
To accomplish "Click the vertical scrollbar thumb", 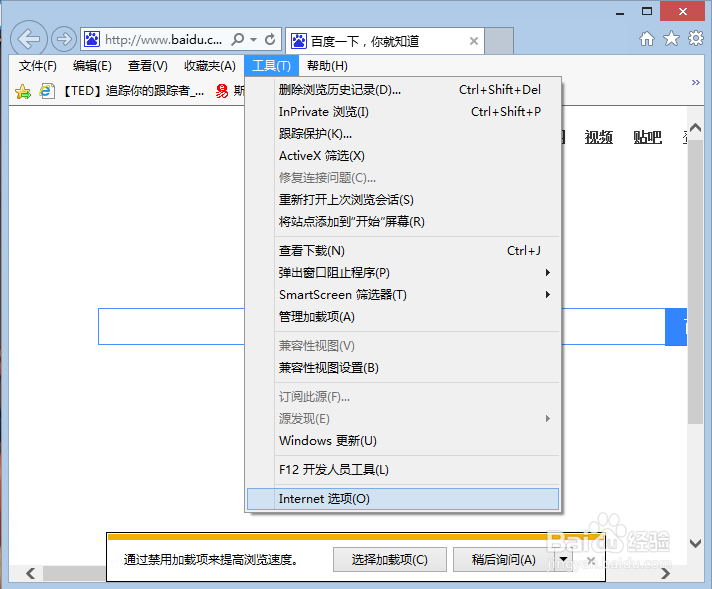I will [695, 282].
